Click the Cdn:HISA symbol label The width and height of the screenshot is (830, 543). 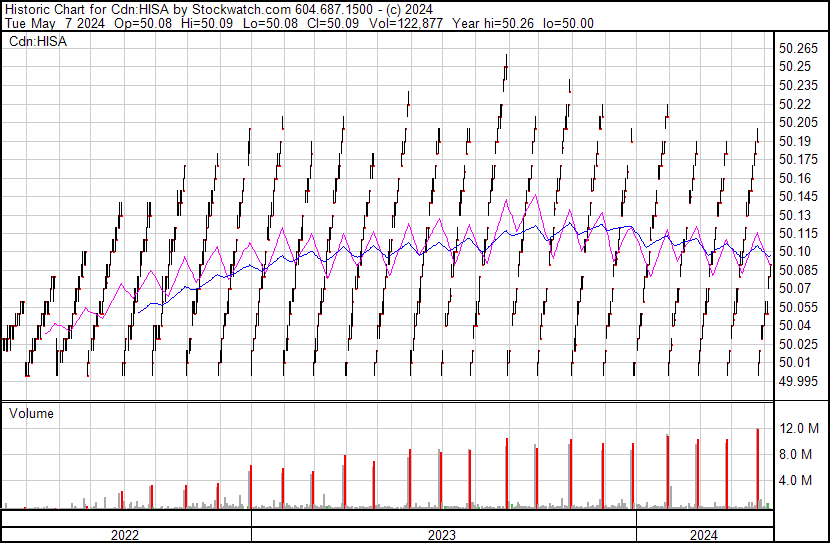(38, 41)
